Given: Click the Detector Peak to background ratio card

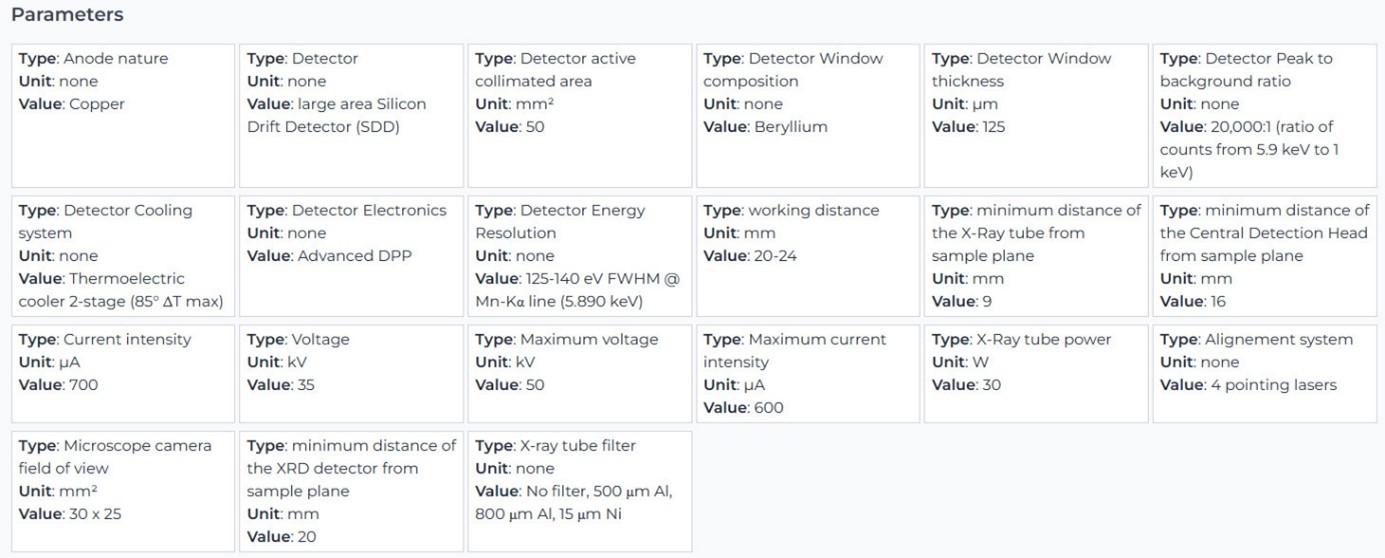Looking at the screenshot, I should point(1264,115).
